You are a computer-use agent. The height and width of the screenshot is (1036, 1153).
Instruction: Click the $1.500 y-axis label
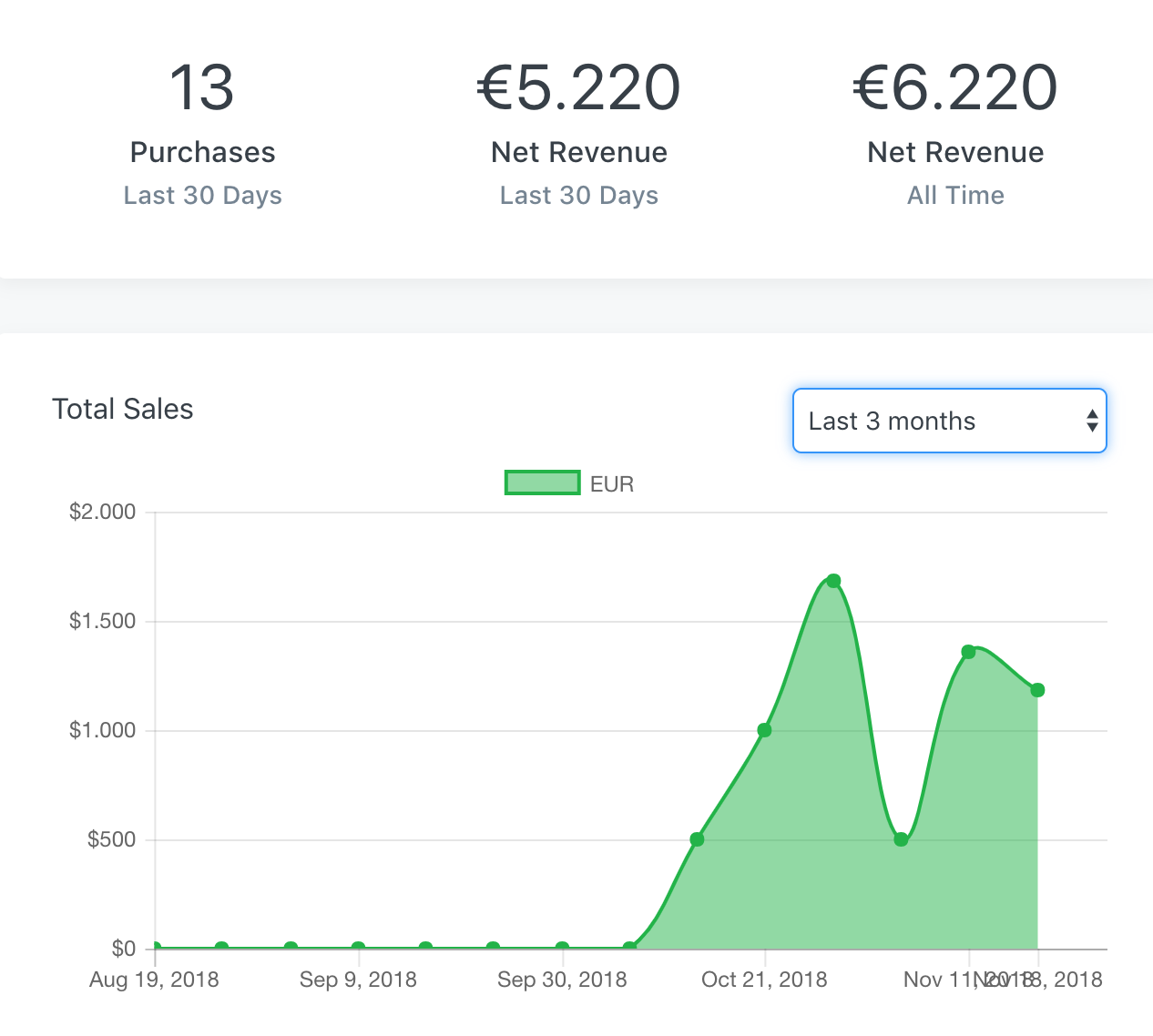pyautogui.click(x=102, y=621)
